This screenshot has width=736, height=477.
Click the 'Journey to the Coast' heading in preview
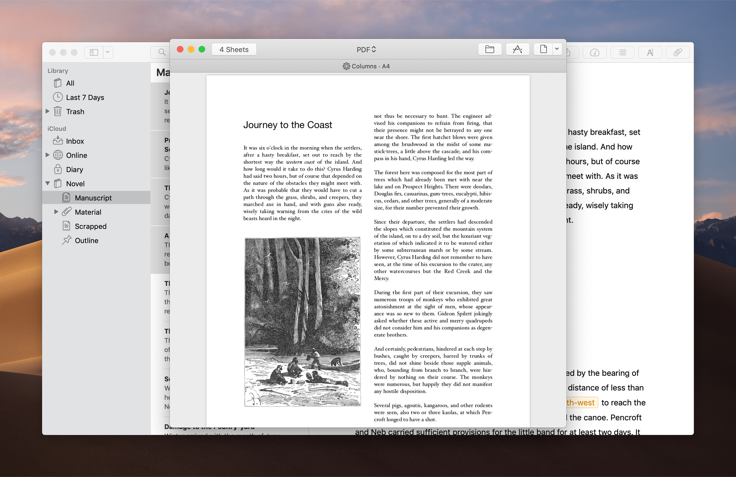point(287,125)
